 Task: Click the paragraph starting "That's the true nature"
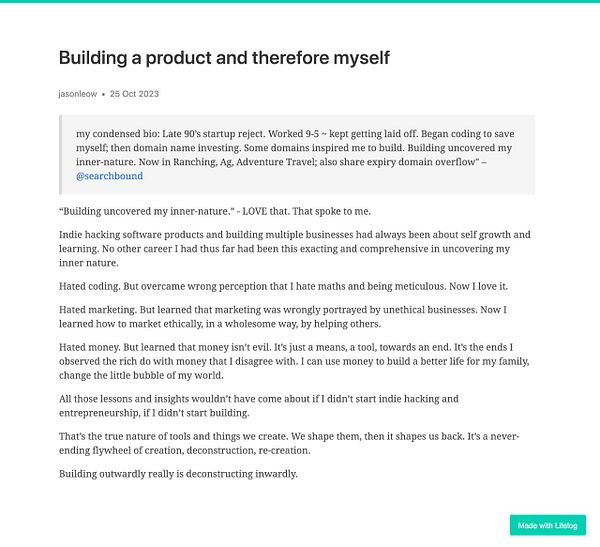295,444
